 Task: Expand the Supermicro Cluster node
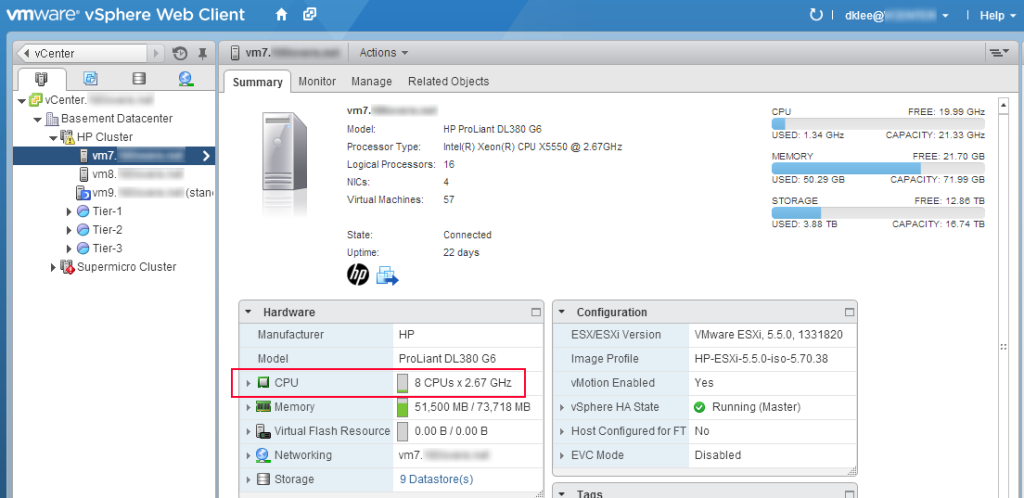click(53, 267)
